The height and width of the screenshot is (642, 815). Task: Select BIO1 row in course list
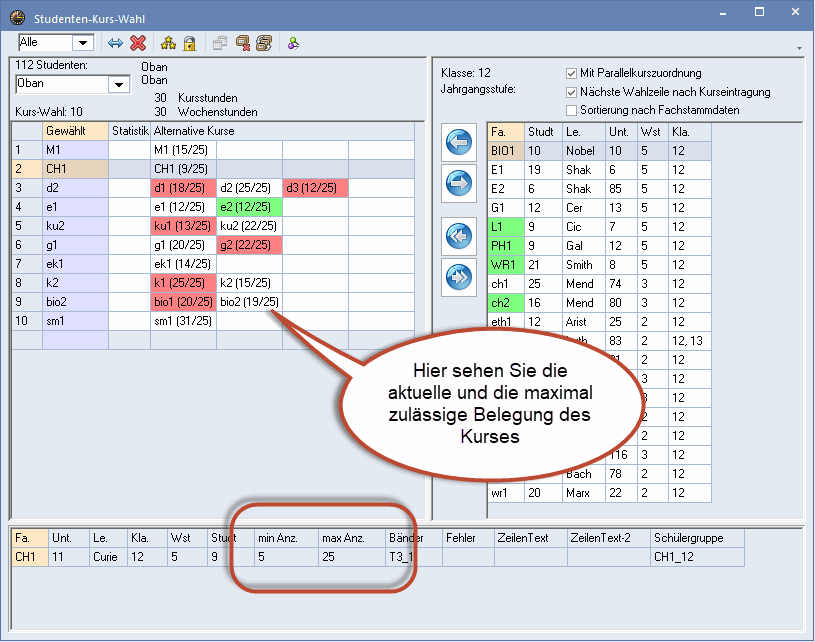(x=599, y=151)
